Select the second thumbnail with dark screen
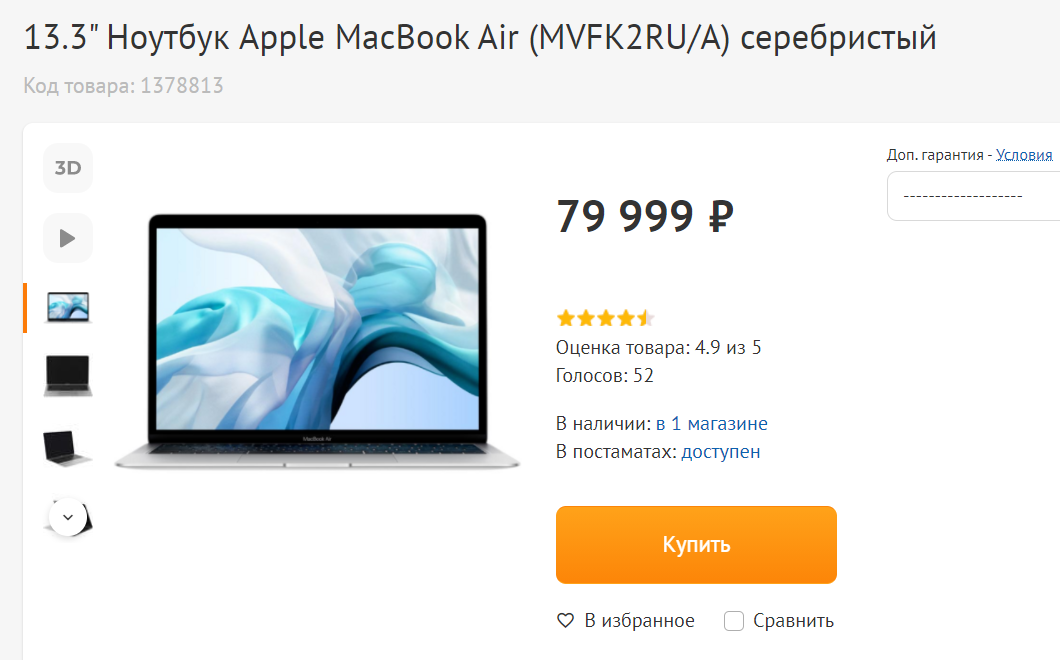Viewport: 1060px width, 660px height. (x=68, y=376)
